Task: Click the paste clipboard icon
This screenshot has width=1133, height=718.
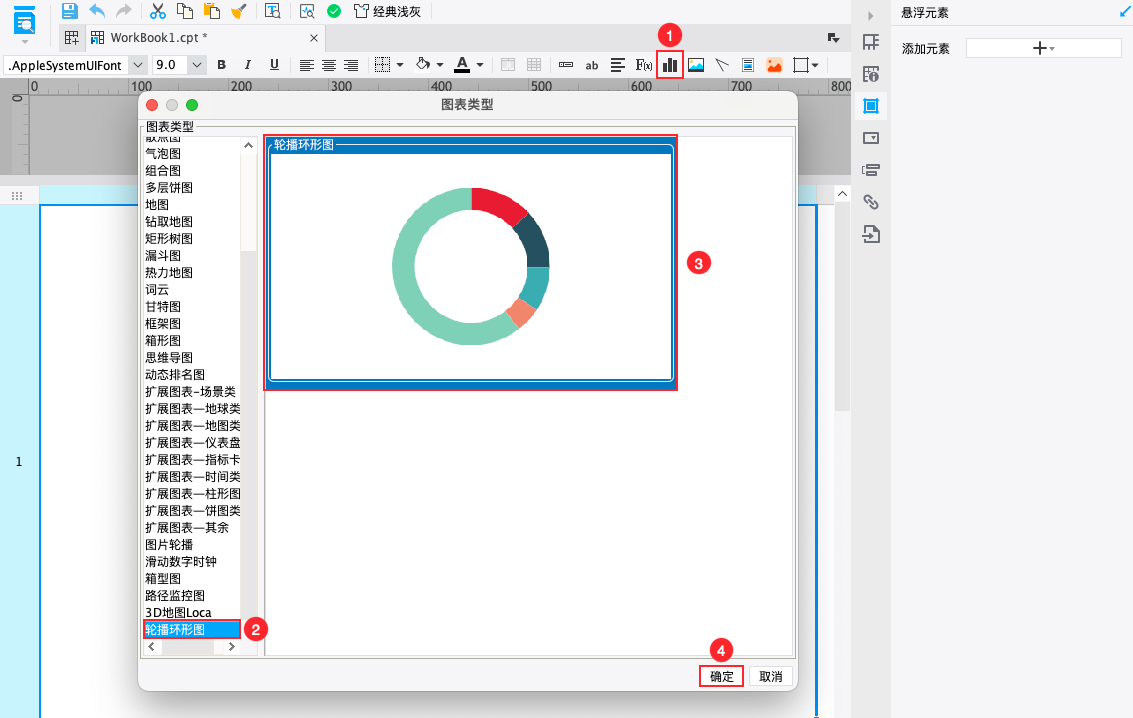Action: (212, 11)
